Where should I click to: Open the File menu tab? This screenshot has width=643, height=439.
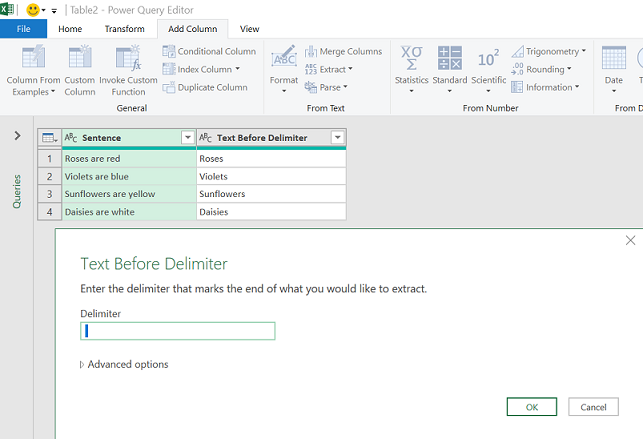tap(23, 29)
